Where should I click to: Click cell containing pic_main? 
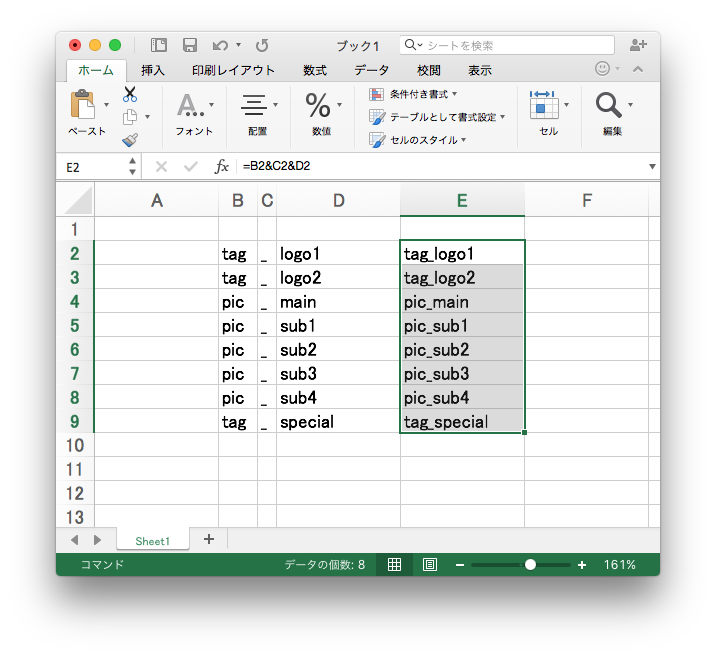462,301
